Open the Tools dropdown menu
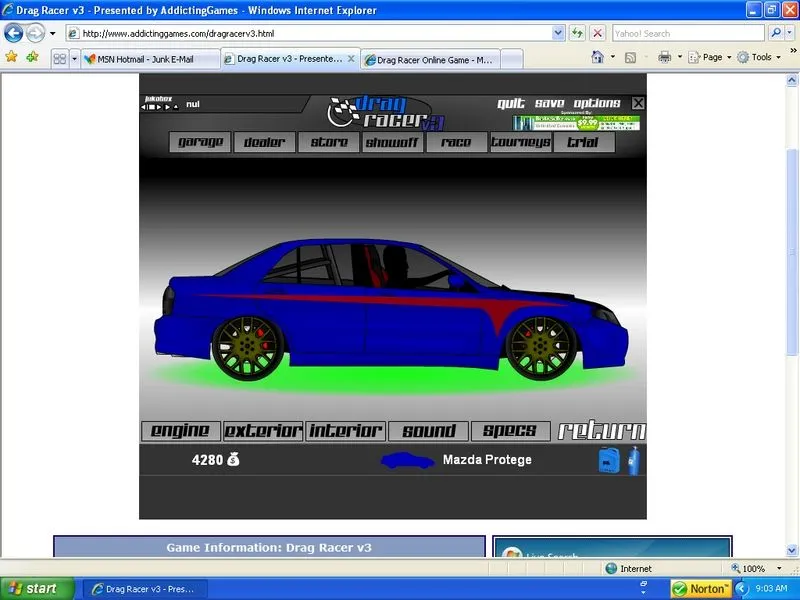The image size is (800, 600). coord(760,57)
